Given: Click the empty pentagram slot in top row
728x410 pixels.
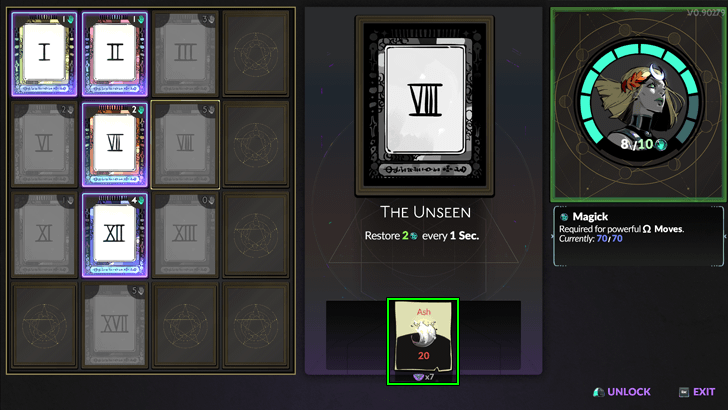Looking at the screenshot, I should (x=256, y=54).
